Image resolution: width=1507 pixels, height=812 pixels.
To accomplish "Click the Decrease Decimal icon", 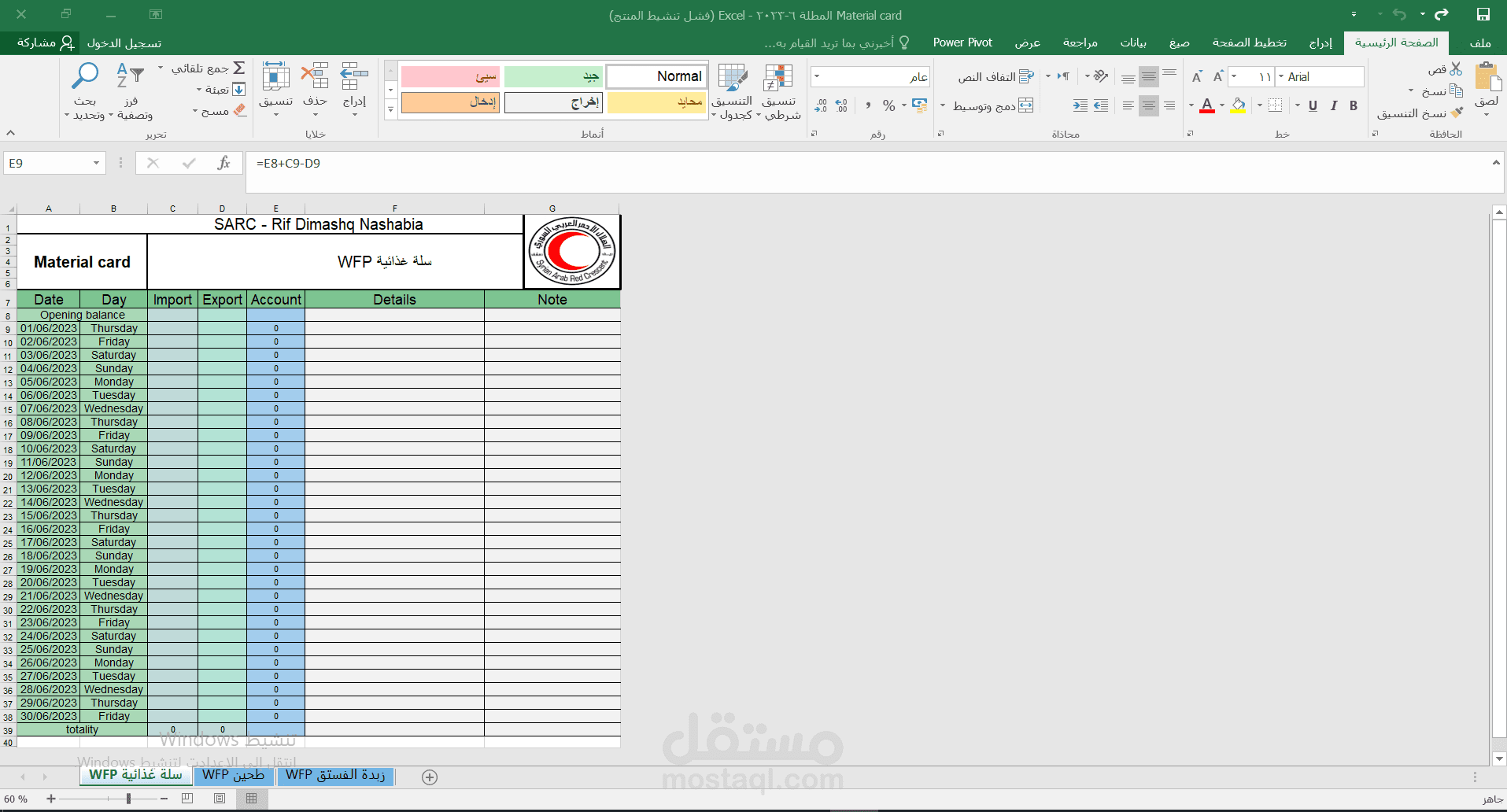I will 821,105.
